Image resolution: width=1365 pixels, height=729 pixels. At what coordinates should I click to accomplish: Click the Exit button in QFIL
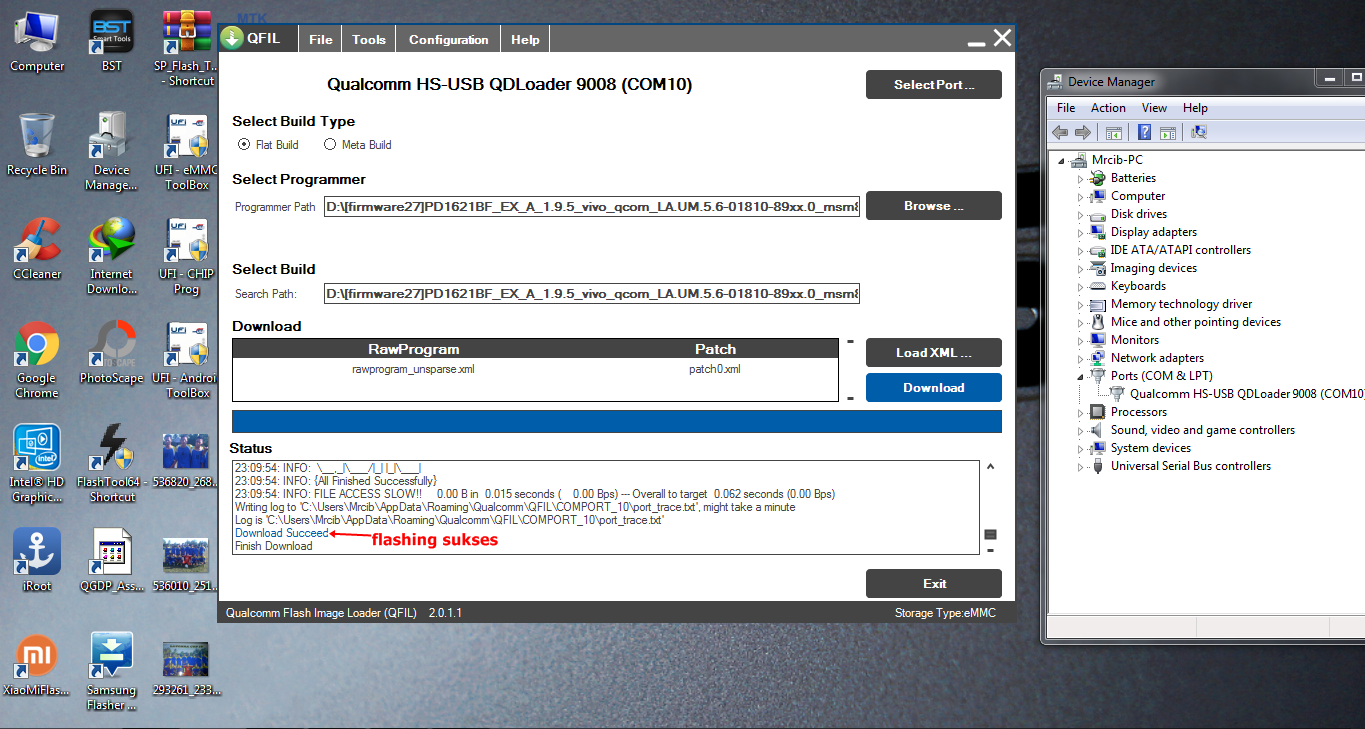click(x=934, y=584)
